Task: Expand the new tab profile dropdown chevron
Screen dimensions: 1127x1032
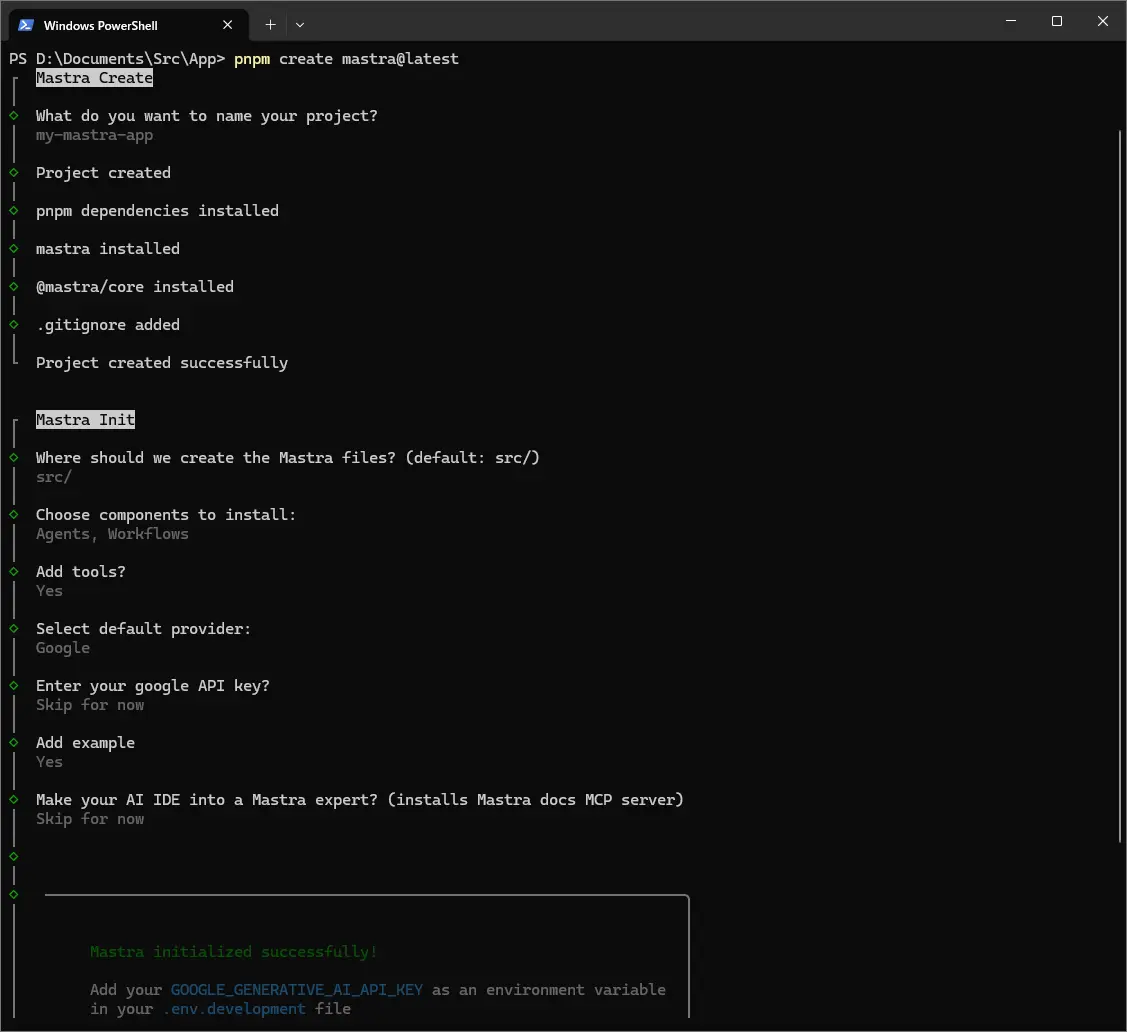Action: (300, 25)
